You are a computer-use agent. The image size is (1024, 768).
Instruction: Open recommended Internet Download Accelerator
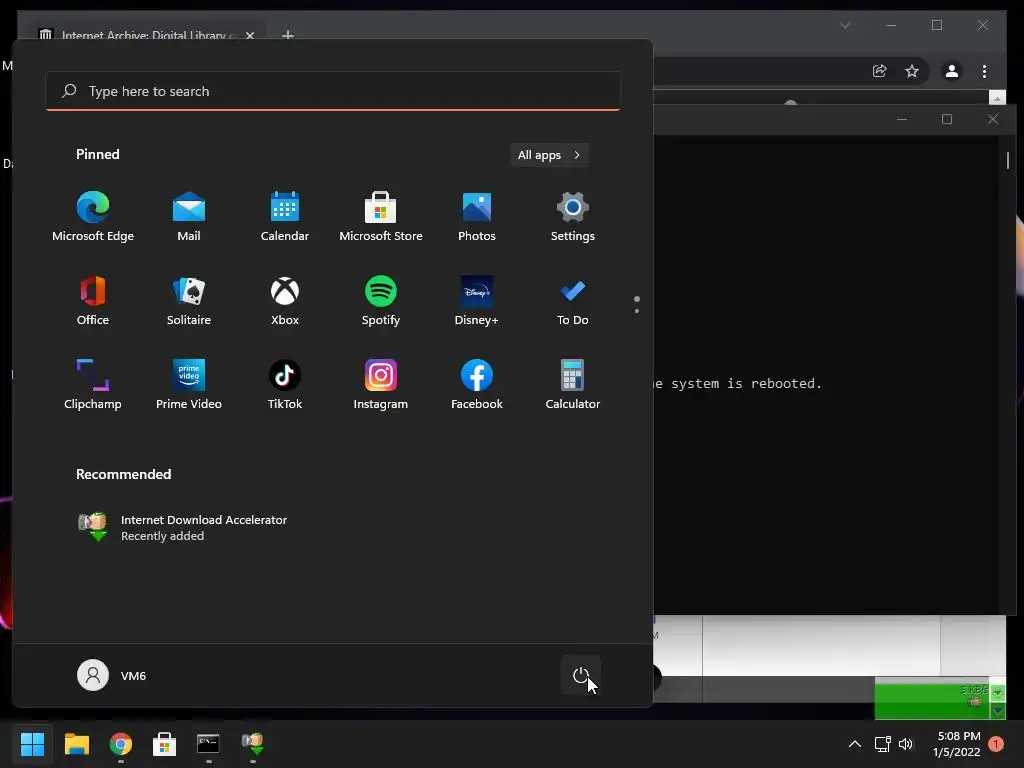(x=183, y=528)
